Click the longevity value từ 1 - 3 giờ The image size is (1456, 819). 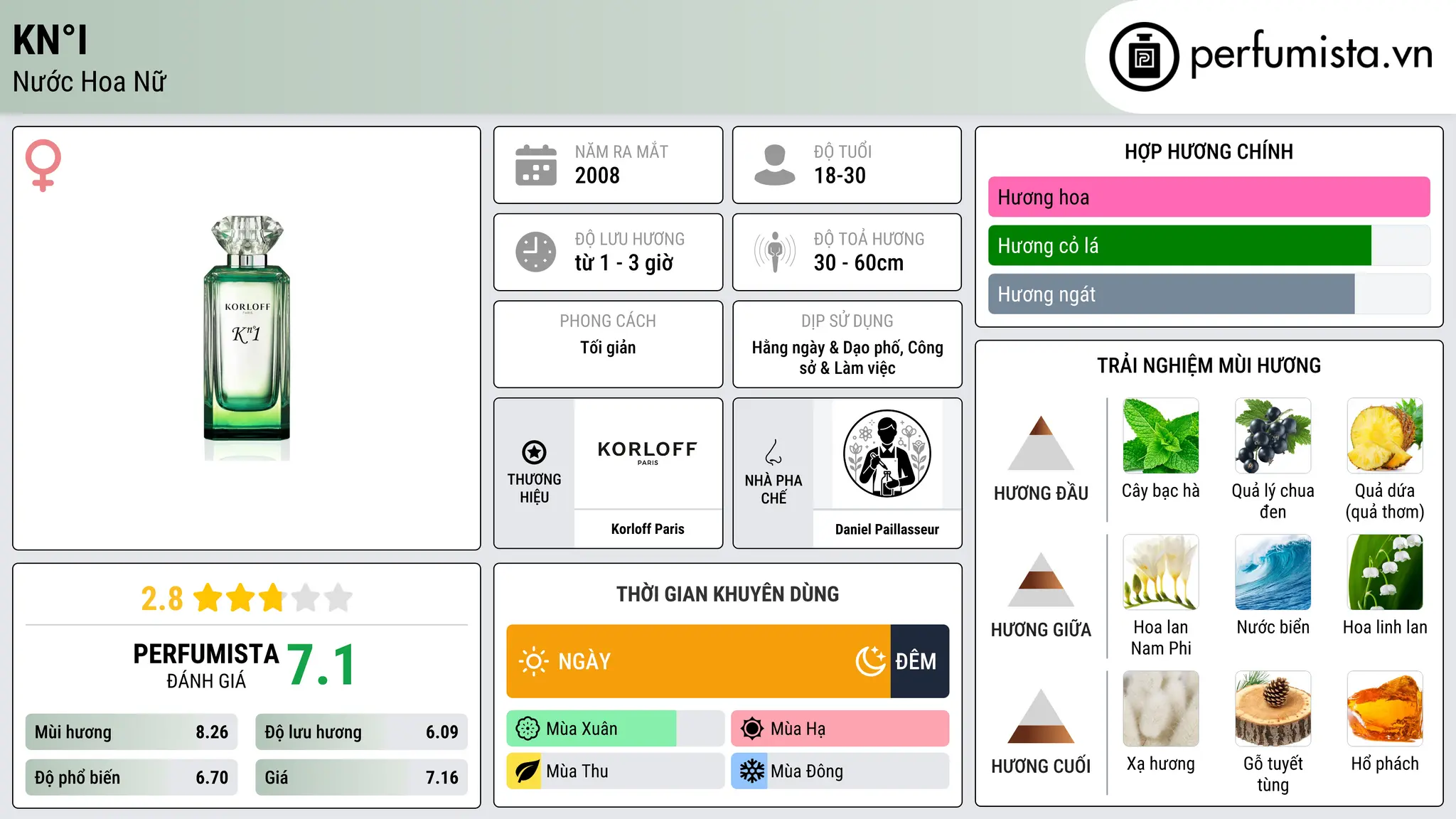623,263
